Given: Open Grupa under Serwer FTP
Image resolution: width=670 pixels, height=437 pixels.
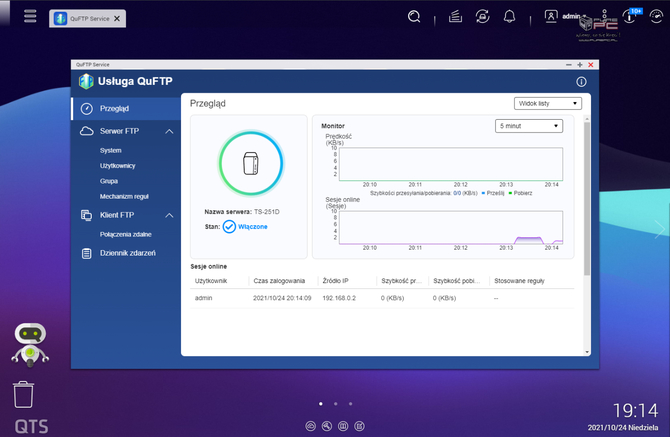Looking at the screenshot, I should (x=109, y=181).
